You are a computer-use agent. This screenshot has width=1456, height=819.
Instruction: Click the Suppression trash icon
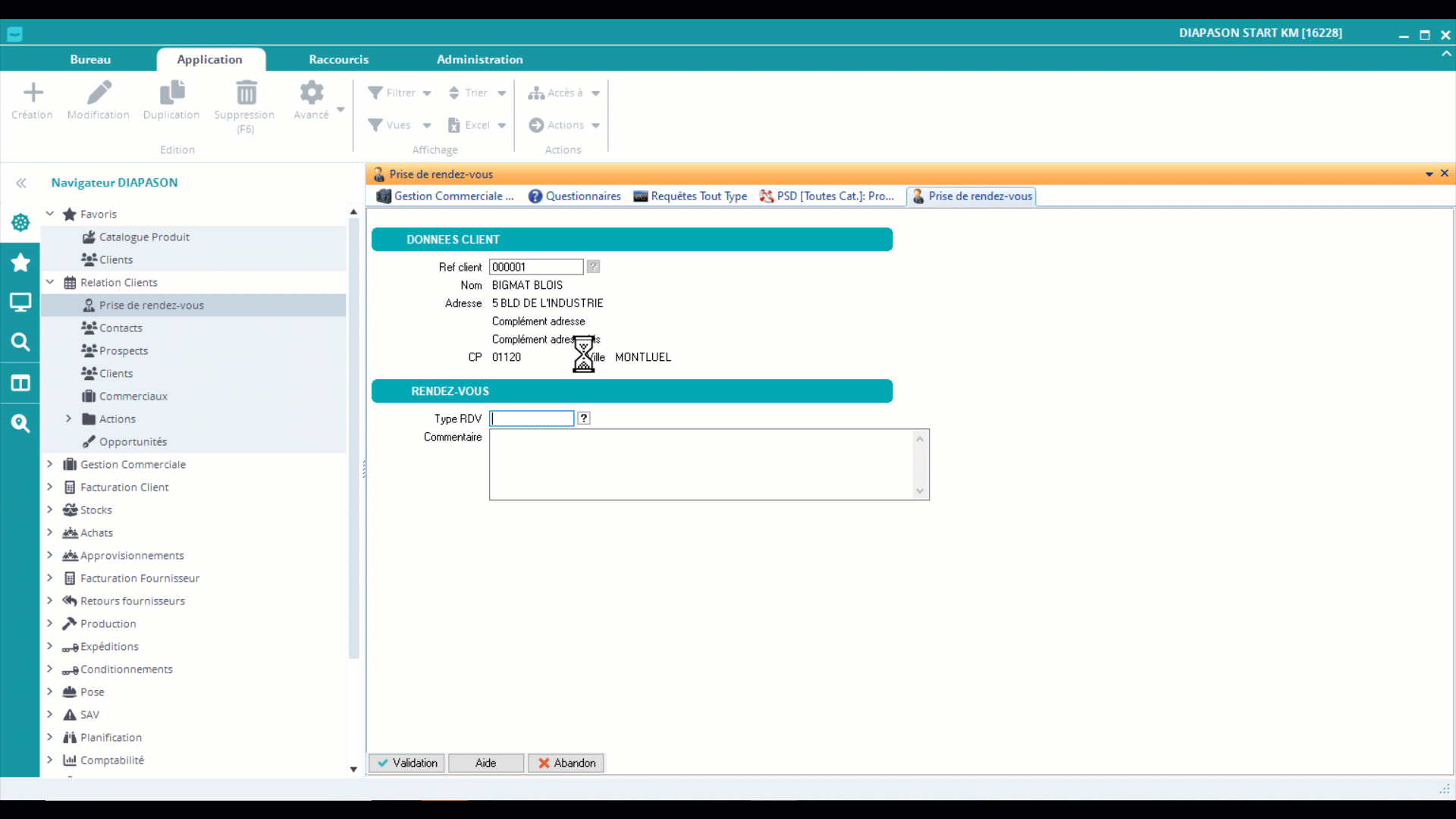tap(246, 93)
